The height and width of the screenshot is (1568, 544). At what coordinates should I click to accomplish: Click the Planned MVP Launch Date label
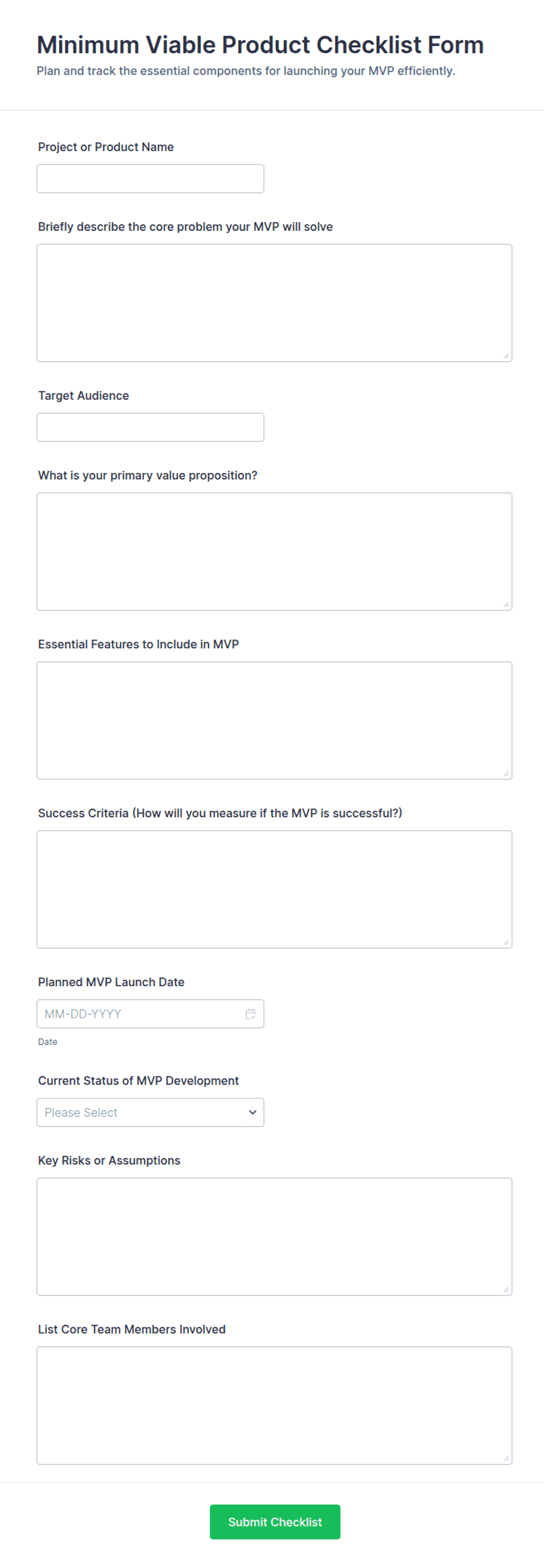111,982
